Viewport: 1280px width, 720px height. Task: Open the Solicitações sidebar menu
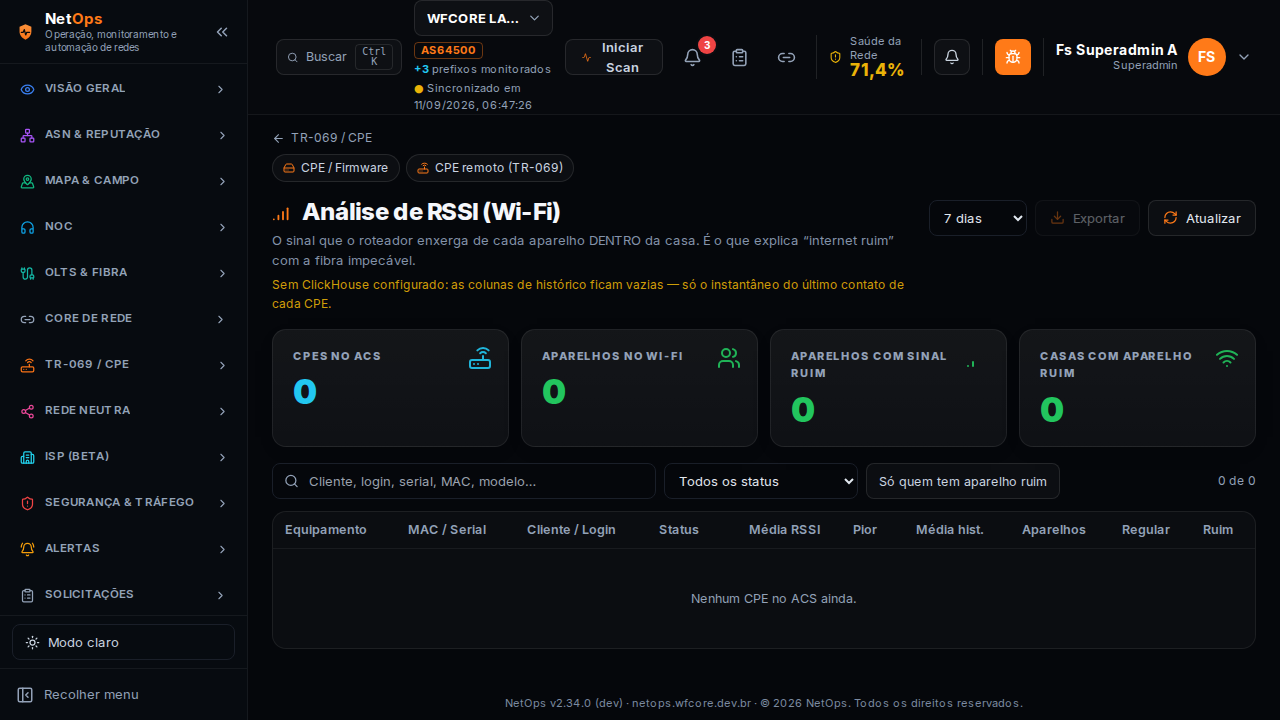(123, 595)
